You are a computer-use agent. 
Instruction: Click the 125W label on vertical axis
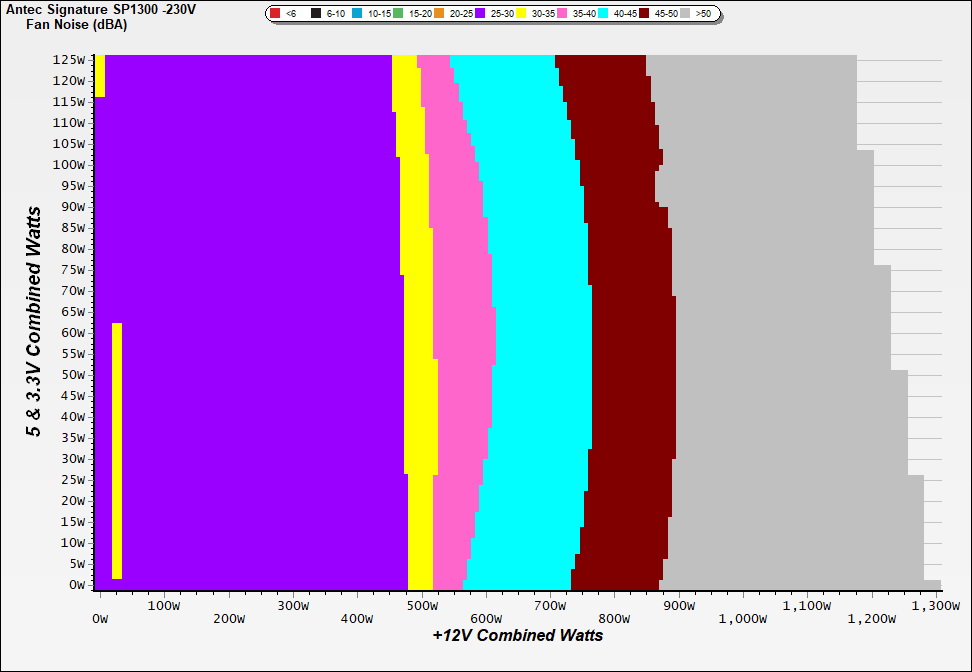click(x=69, y=59)
